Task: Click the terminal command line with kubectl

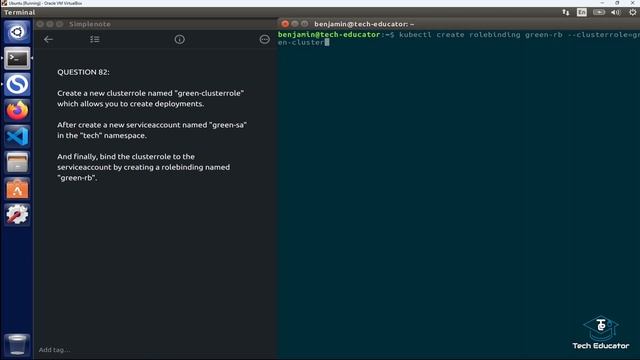Action: point(459,38)
